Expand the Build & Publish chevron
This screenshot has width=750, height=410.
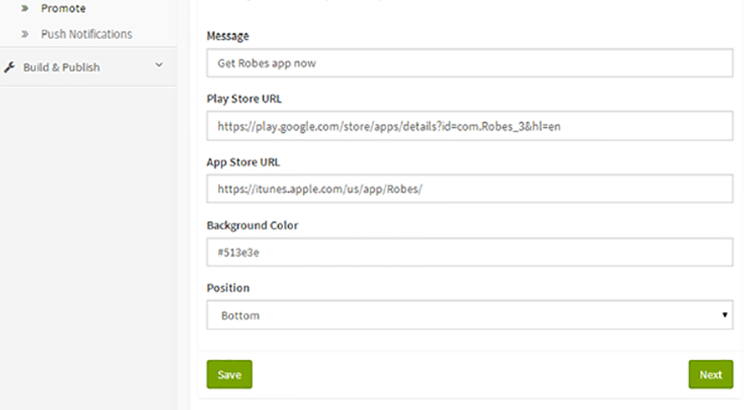158,67
